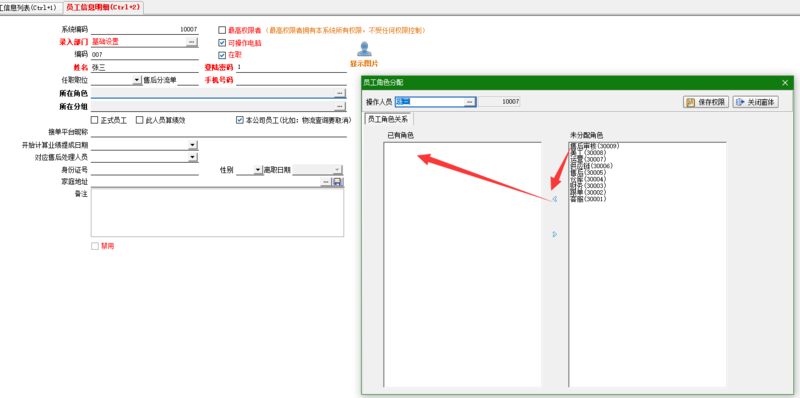Click 关闭窗体 button
Screen dimensions: 800x398
756,102
